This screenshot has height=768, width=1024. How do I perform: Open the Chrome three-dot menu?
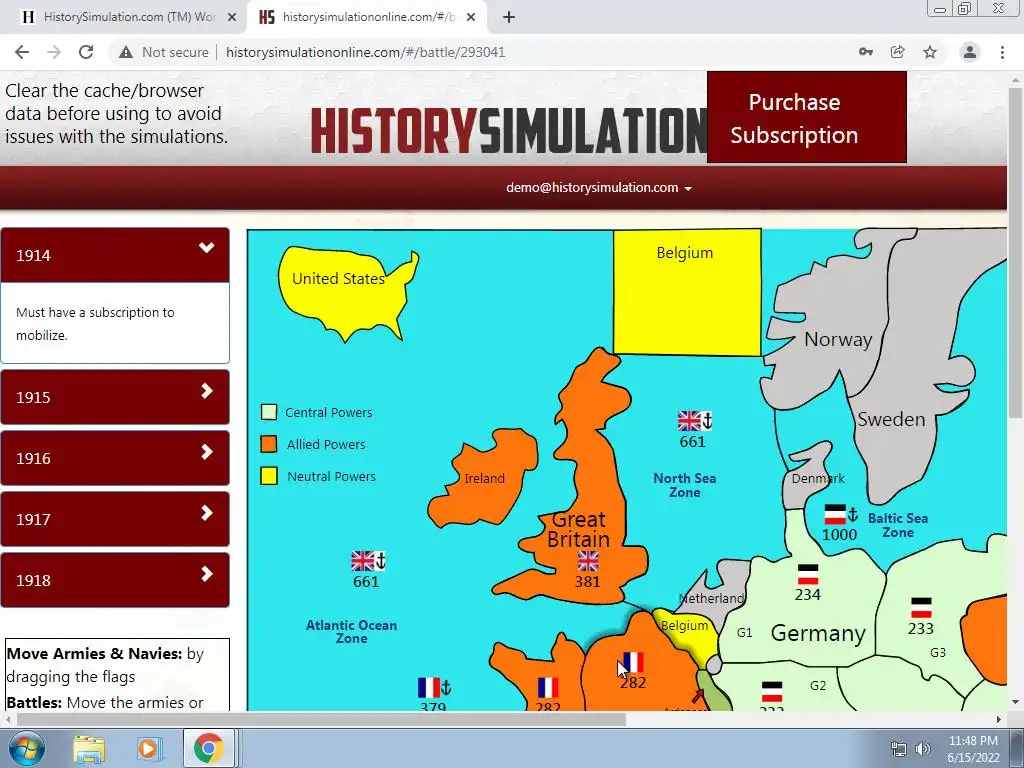pos(1002,52)
